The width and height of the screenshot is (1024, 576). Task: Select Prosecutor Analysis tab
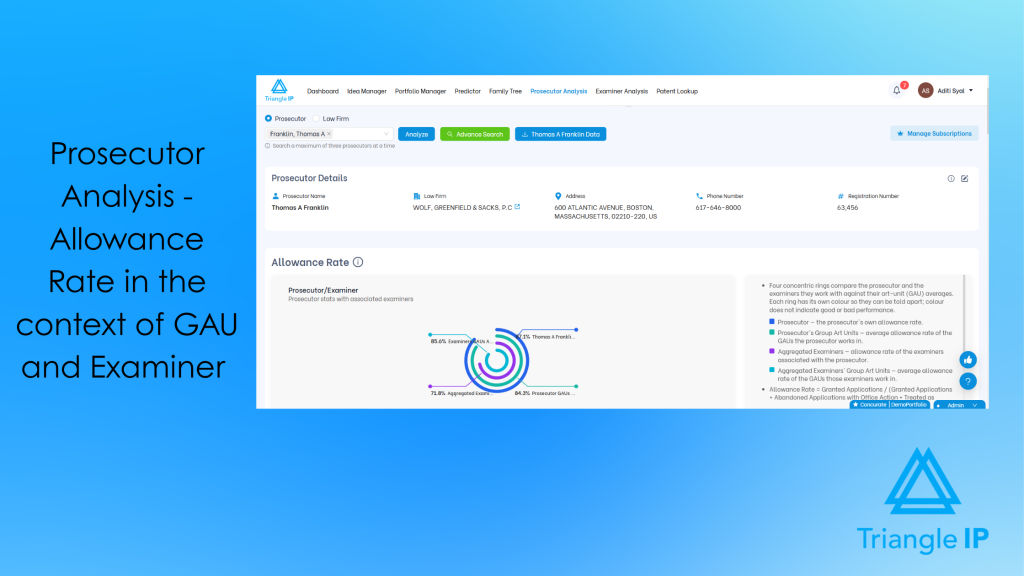point(558,91)
